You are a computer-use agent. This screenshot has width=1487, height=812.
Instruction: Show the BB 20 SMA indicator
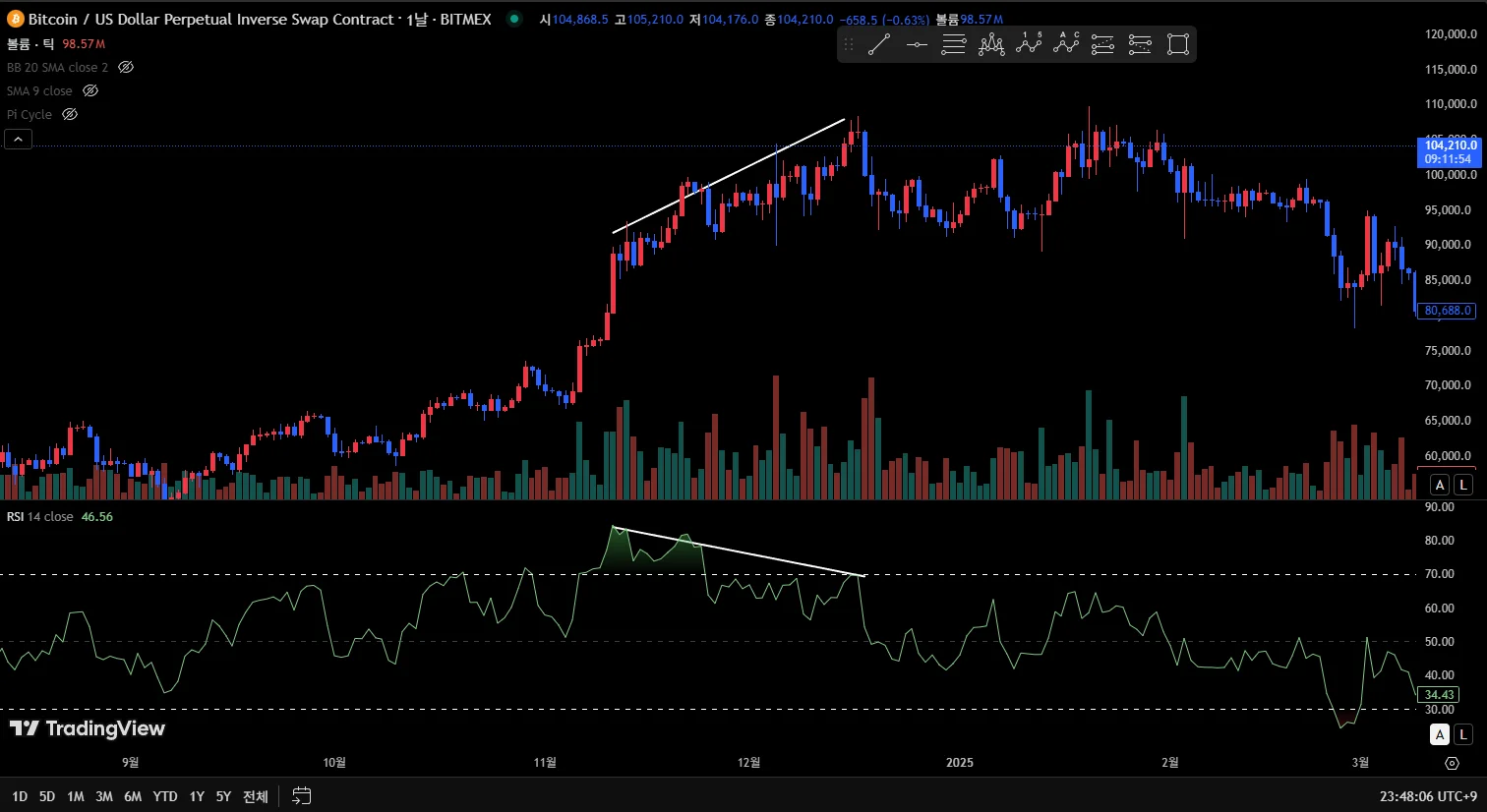(x=126, y=67)
